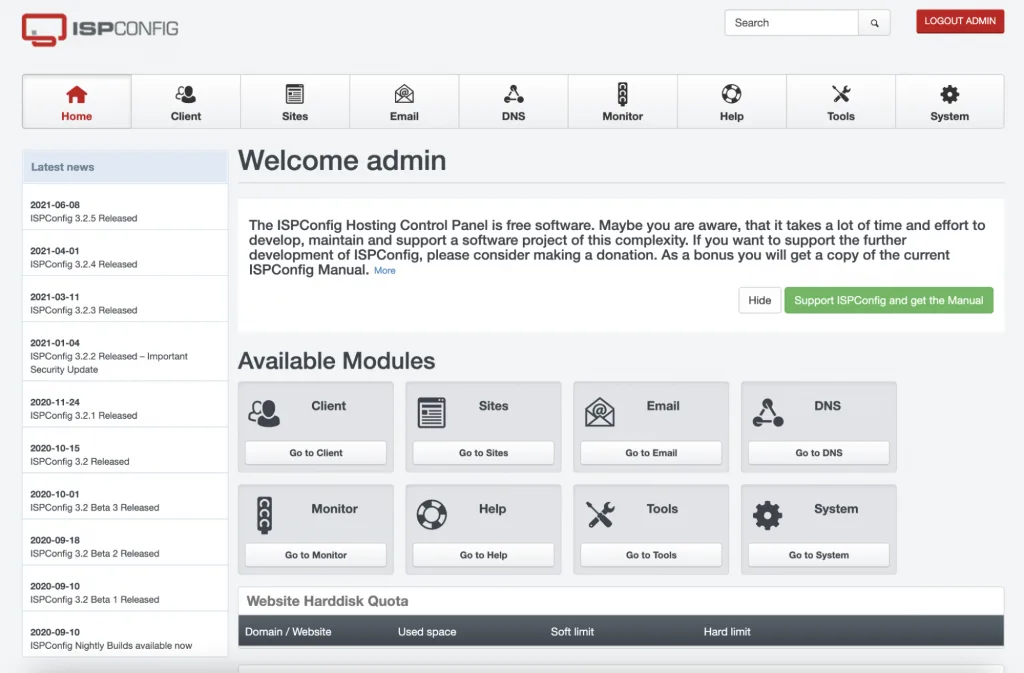This screenshot has width=1024, height=673.
Task: Click the Go to Monitor button
Action: [316, 555]
